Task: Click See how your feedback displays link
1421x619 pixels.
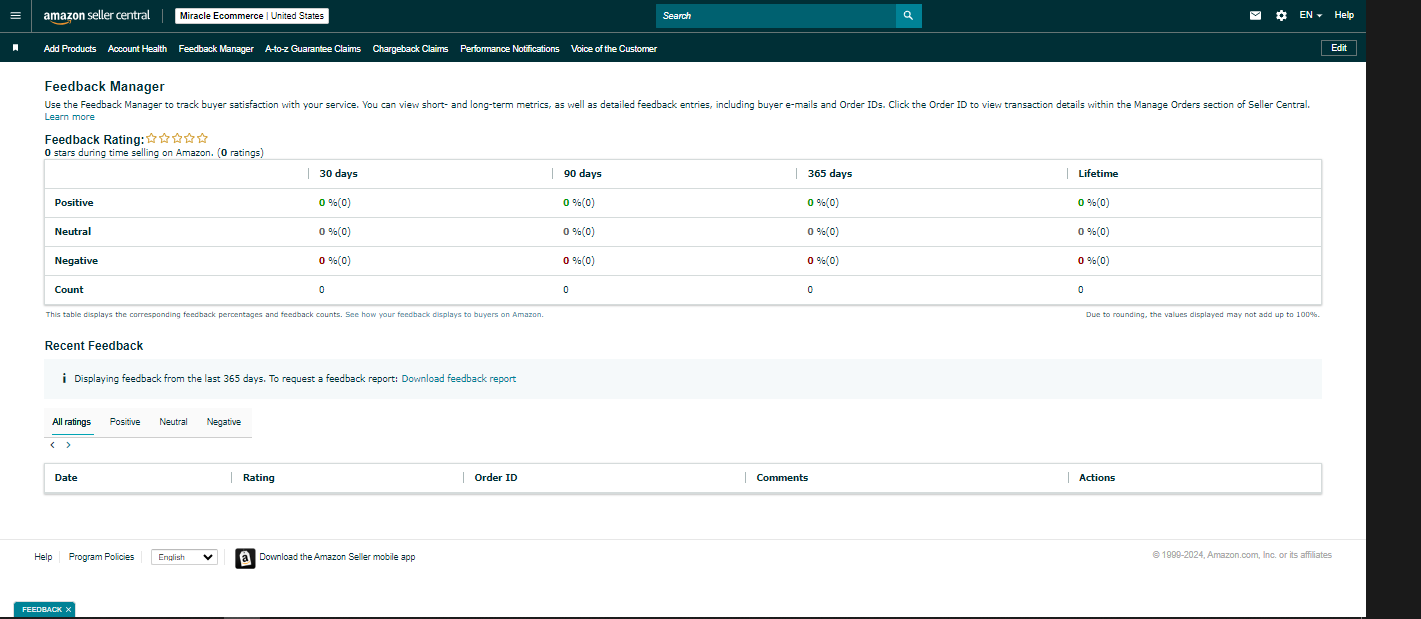Action: tap(444, 314)
